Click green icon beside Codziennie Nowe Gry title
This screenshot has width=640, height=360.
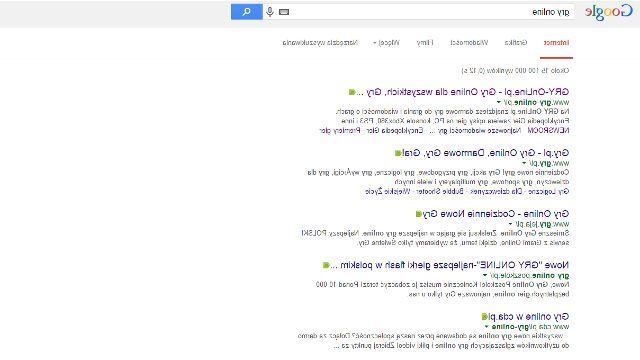click(x=418, y=214)
